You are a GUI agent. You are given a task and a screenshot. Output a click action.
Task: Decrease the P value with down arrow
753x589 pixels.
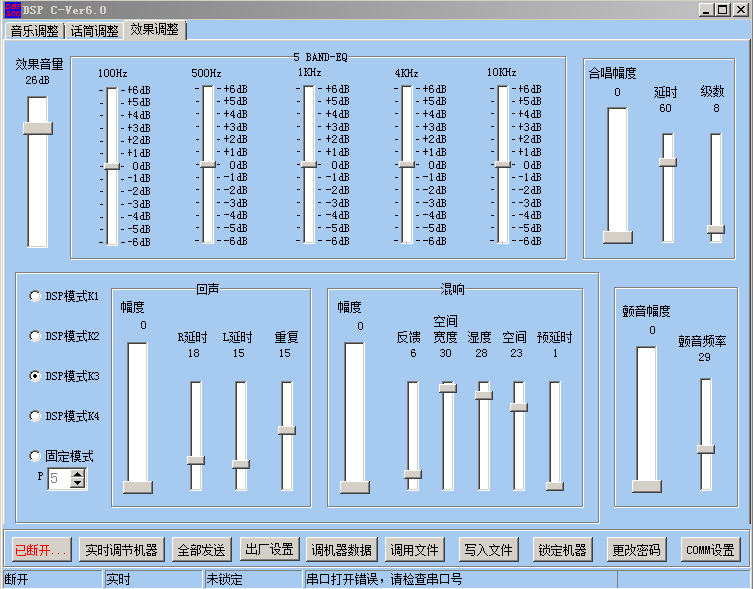(x=77, y=483)
